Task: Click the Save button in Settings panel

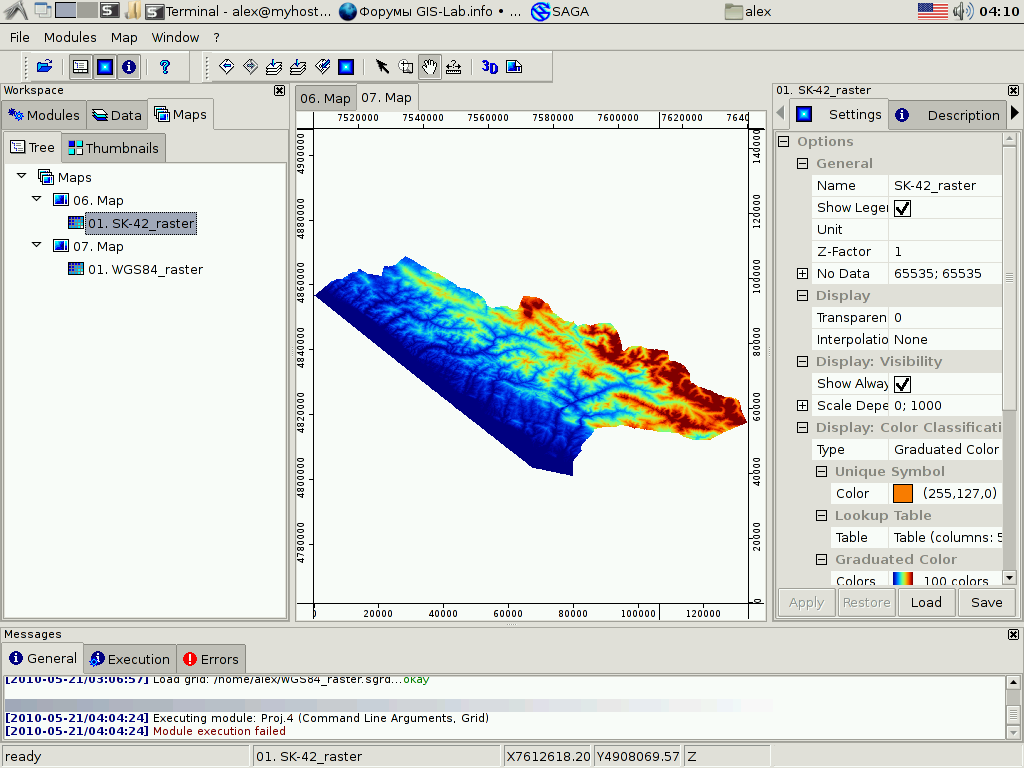Action: point(986,602)
